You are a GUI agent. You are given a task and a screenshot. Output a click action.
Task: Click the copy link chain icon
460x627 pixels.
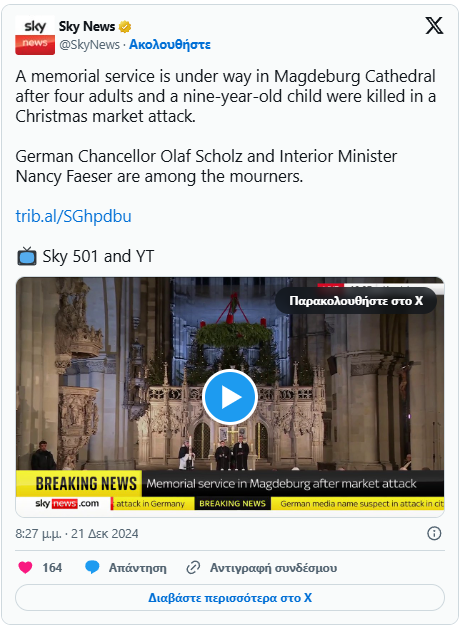193,567
